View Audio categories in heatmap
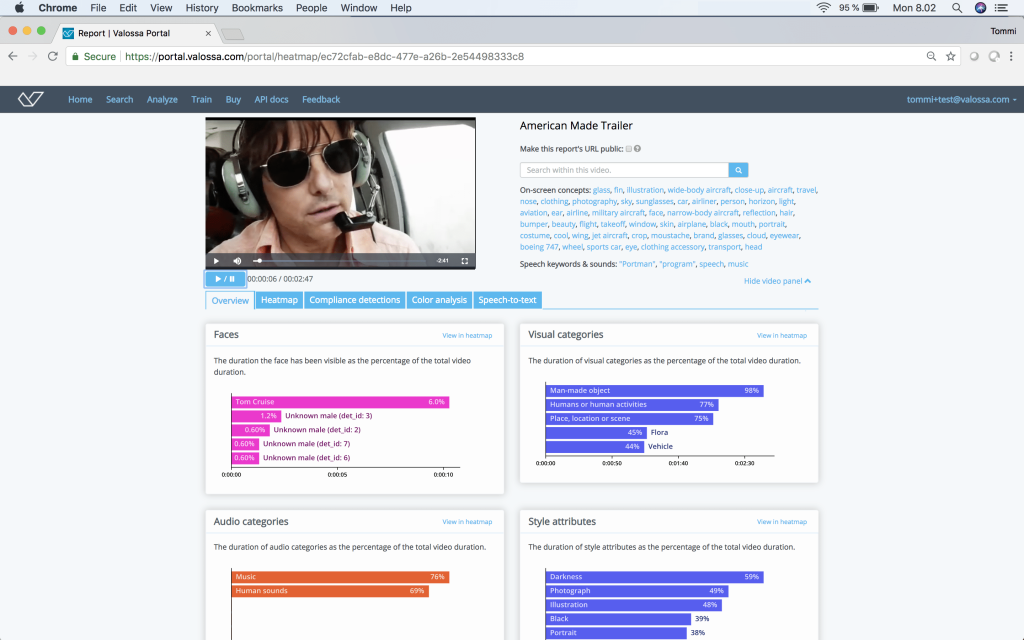The height and width of the screenshot is (640, 1024). (467, 522)
